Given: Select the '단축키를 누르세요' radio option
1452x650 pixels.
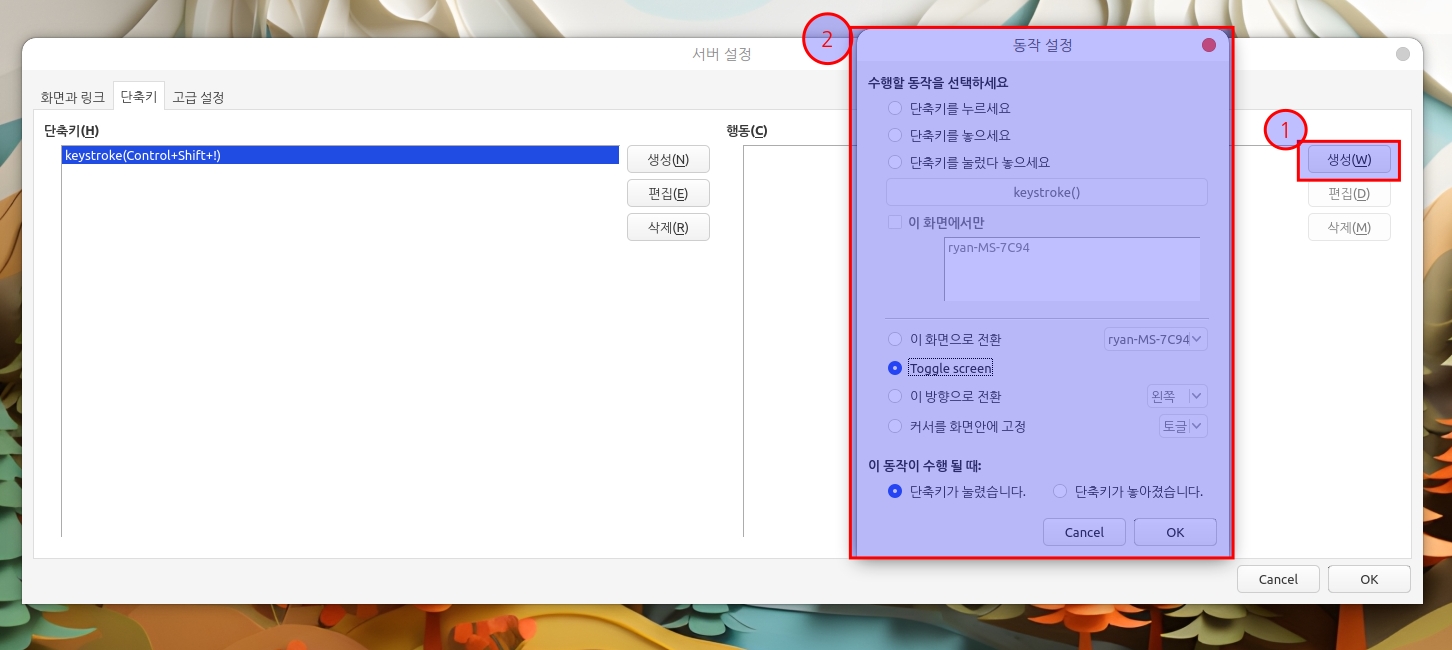Looking at the screenshot, I should pos(895,108).
